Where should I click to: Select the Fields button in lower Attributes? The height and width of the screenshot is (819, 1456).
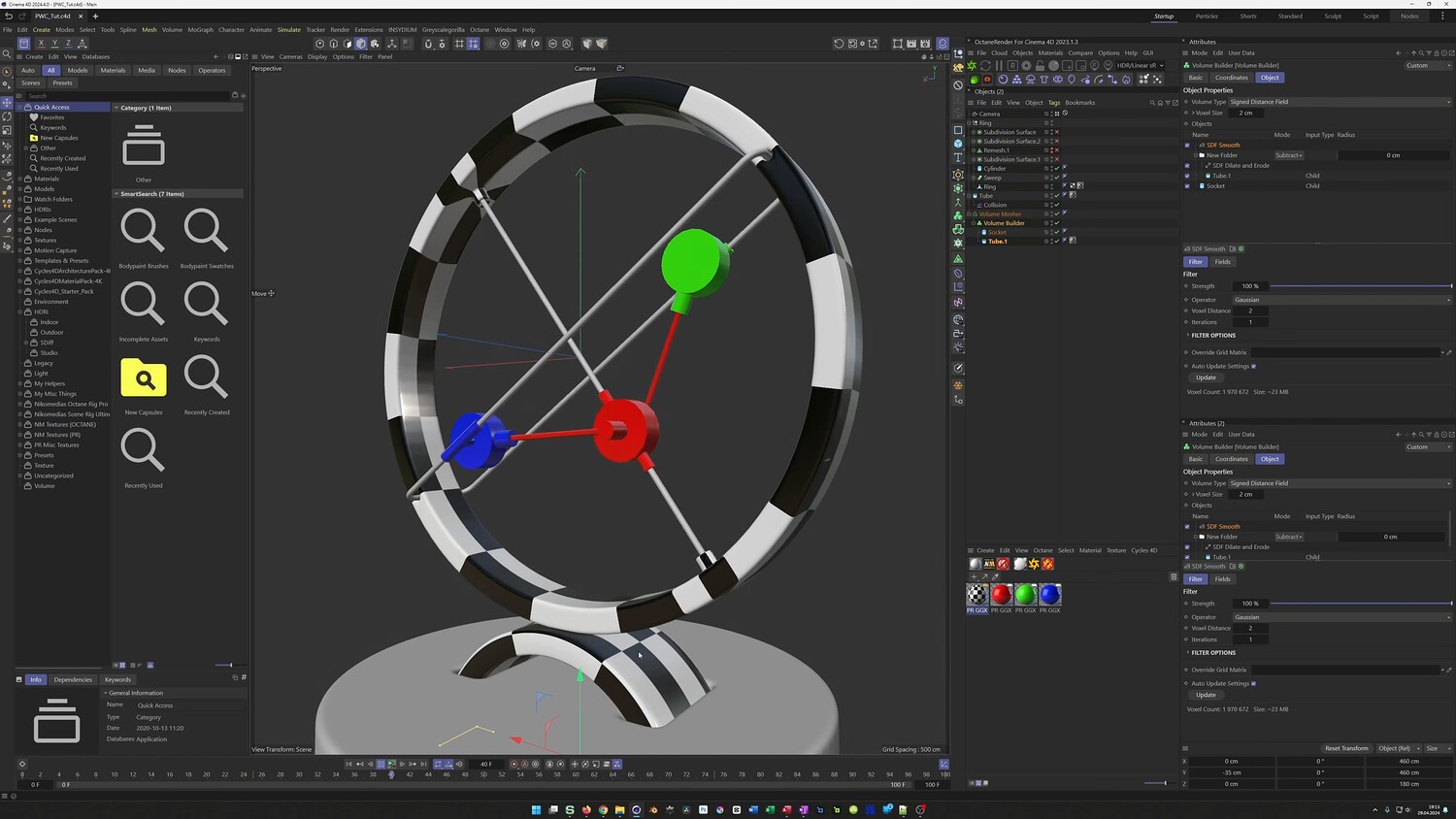tap(1222, 579)
